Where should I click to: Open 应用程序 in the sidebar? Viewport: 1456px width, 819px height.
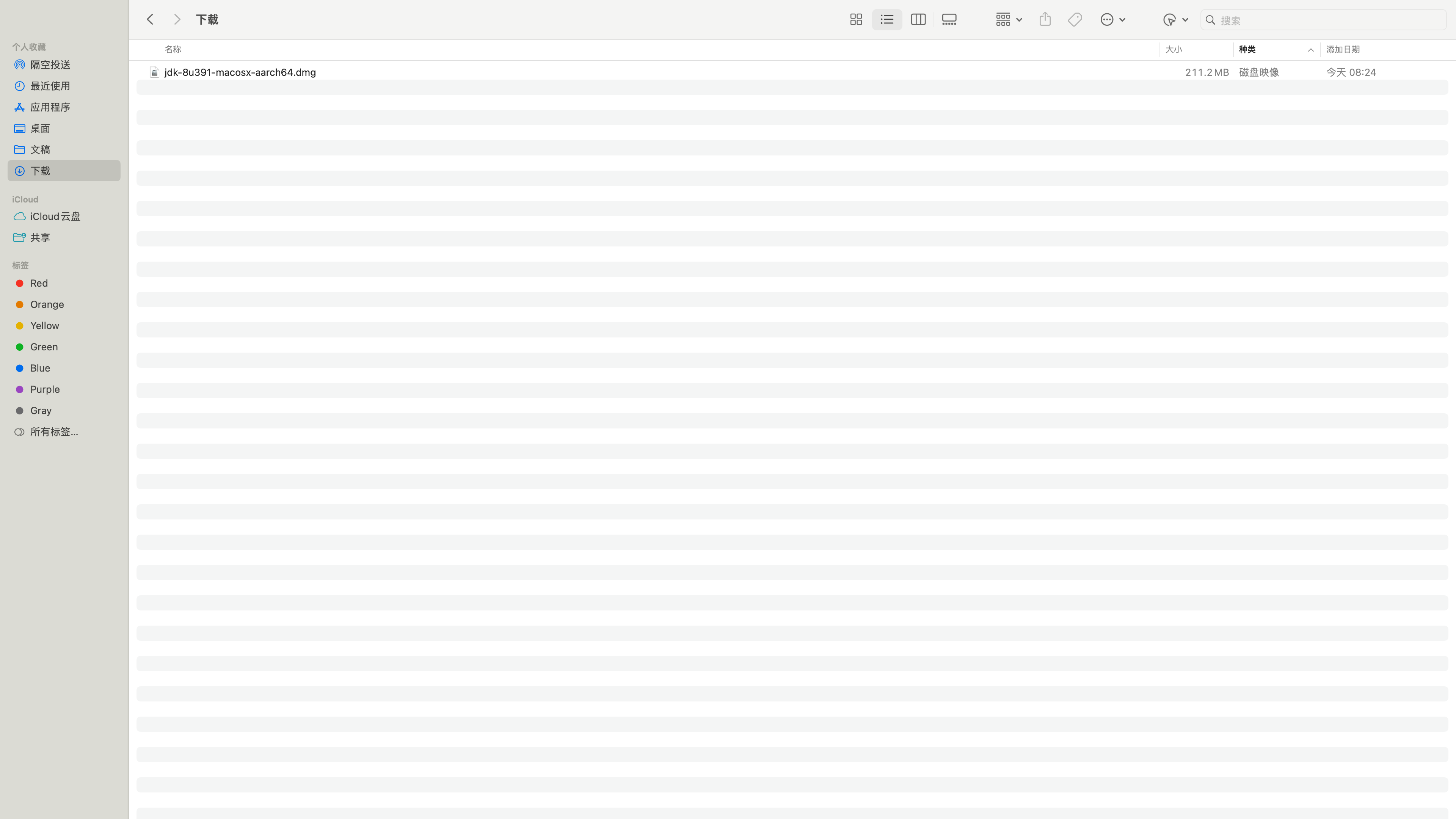click(x=64, y=107)
